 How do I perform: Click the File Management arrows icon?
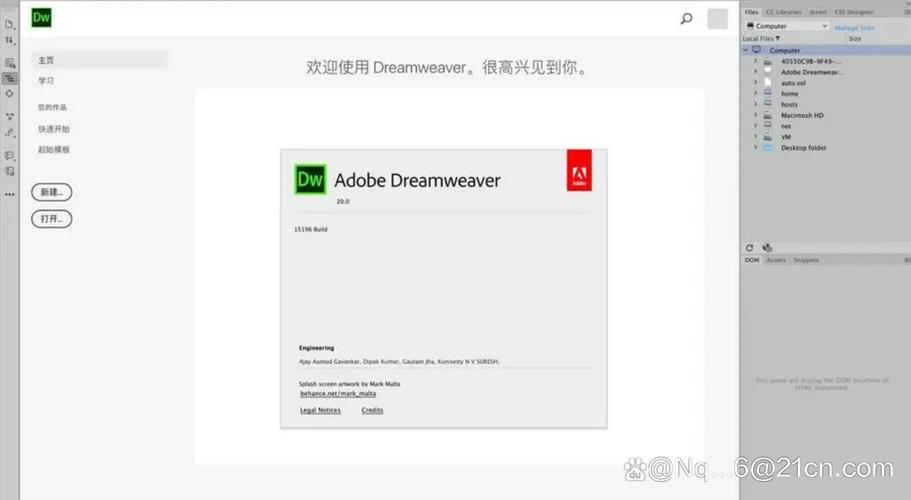[x=9, y=40]
